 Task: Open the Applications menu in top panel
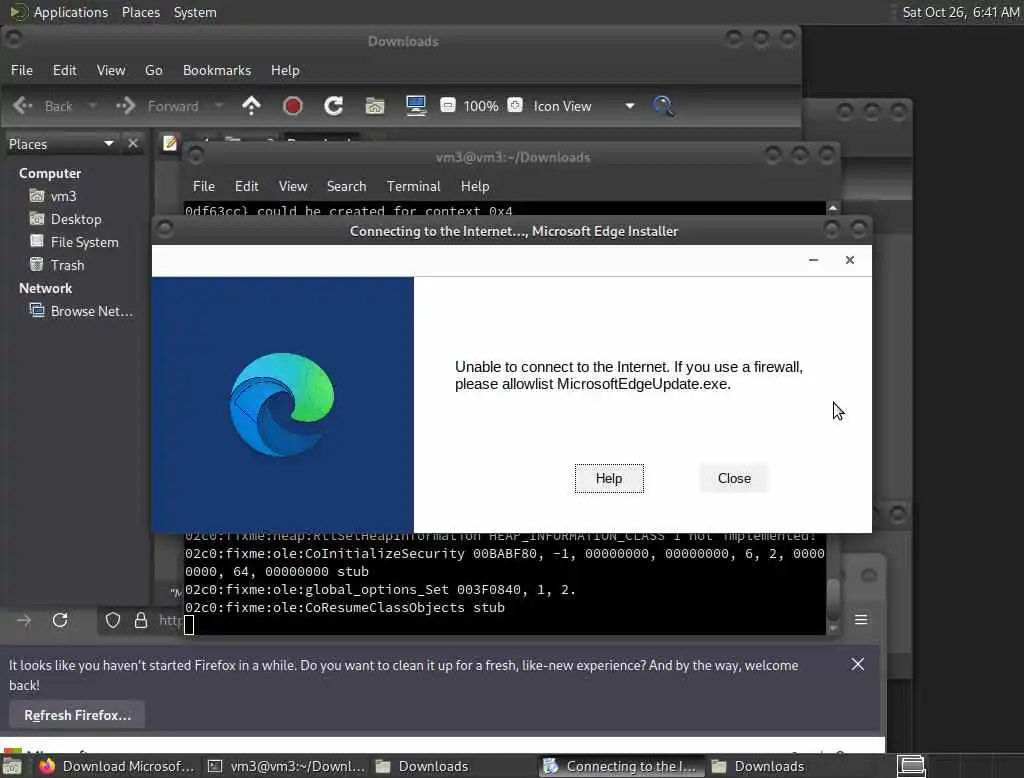[59, 12]
